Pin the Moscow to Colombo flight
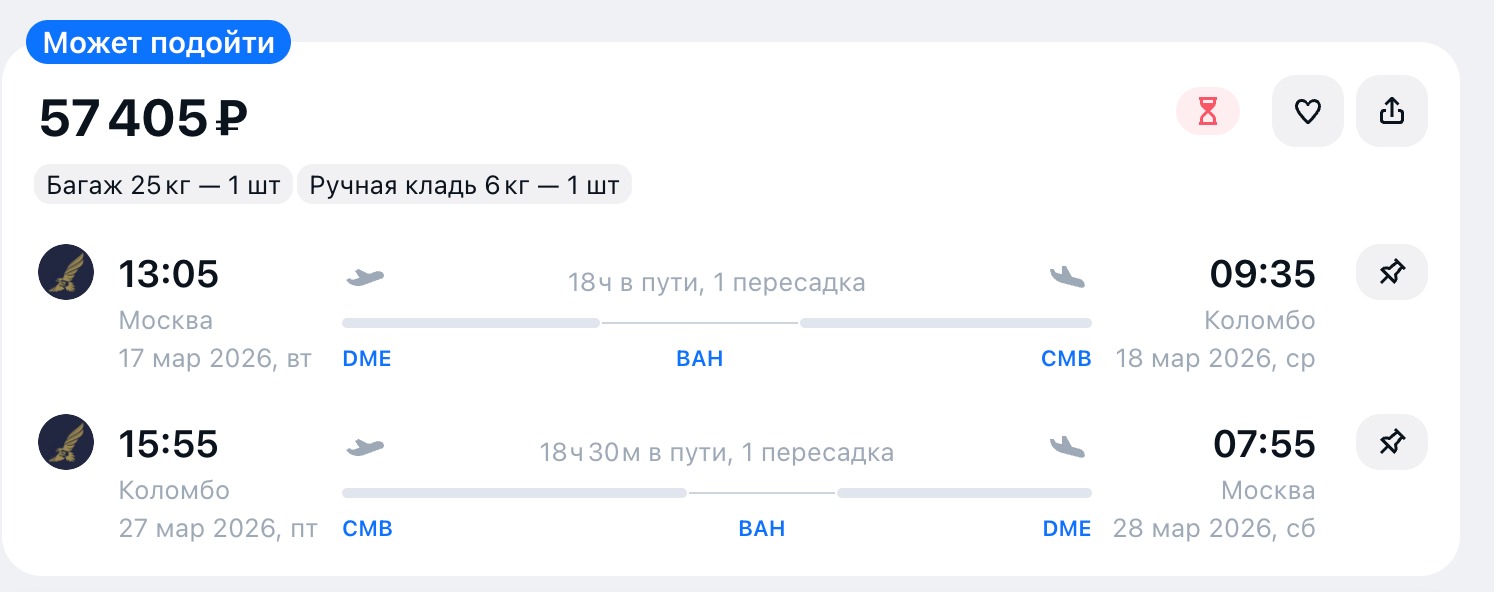Viewport: 1494px width, 592px height. 1391,272
